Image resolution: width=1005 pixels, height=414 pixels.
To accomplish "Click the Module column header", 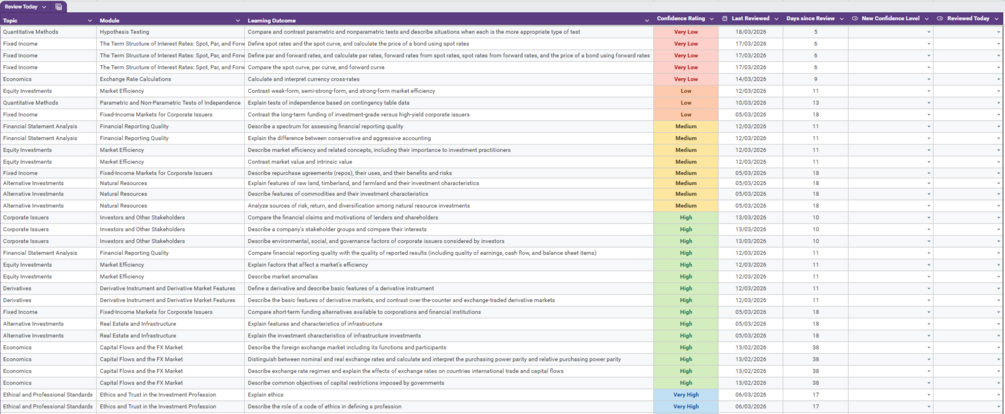I will (170, 21).
